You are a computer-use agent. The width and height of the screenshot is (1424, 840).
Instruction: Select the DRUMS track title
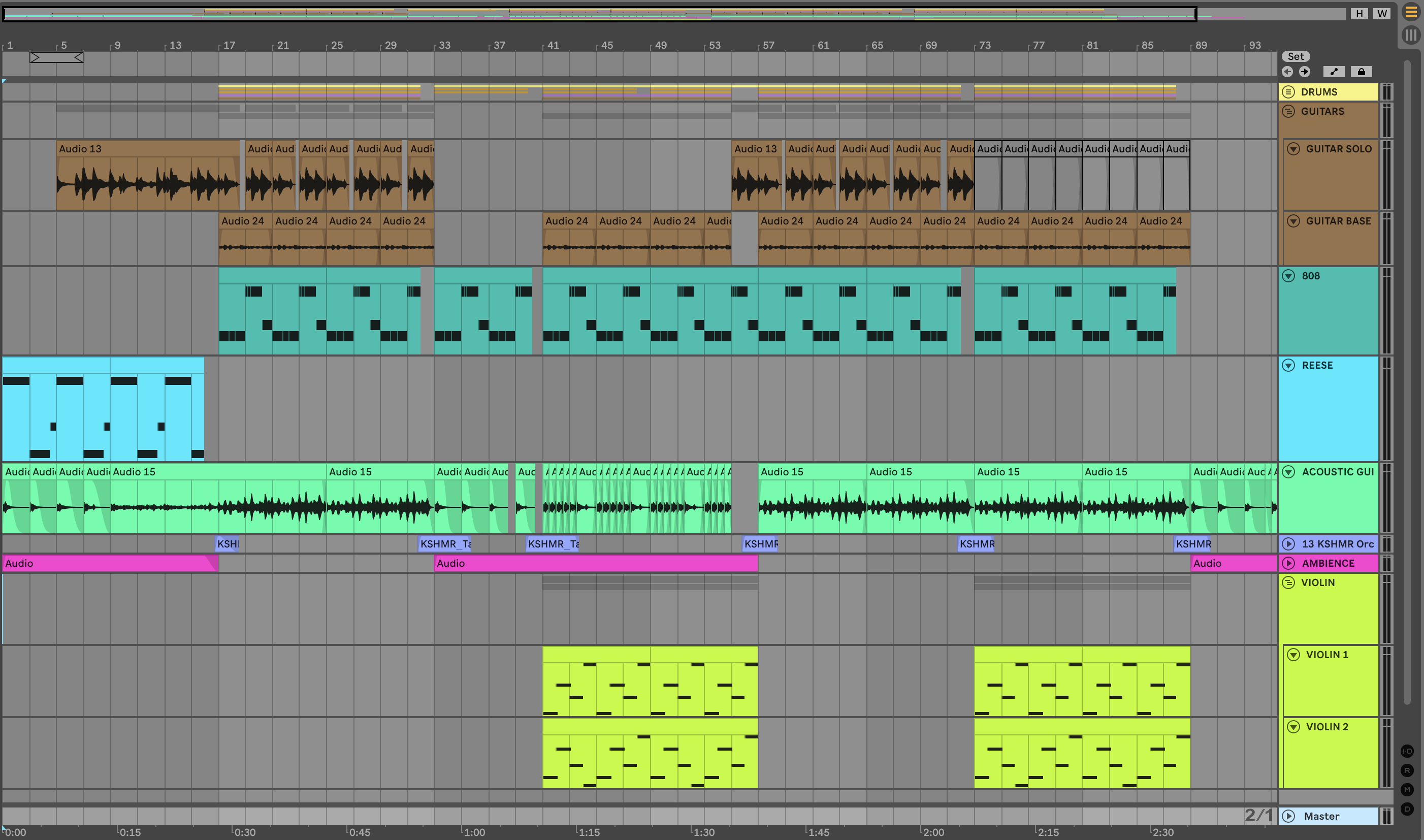tap(1319, 92)
